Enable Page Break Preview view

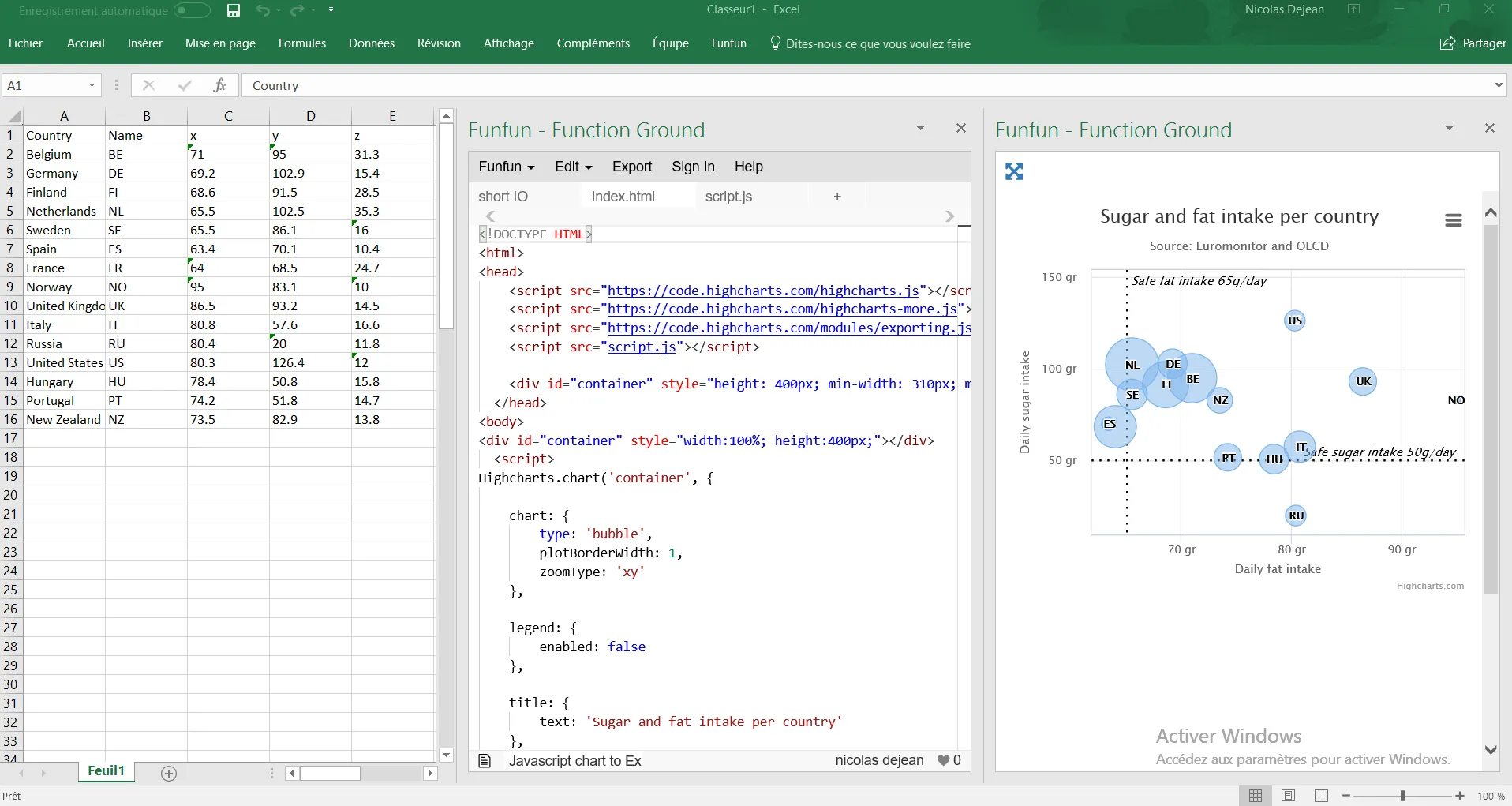pyautogui.click(x=1321, y=796)
